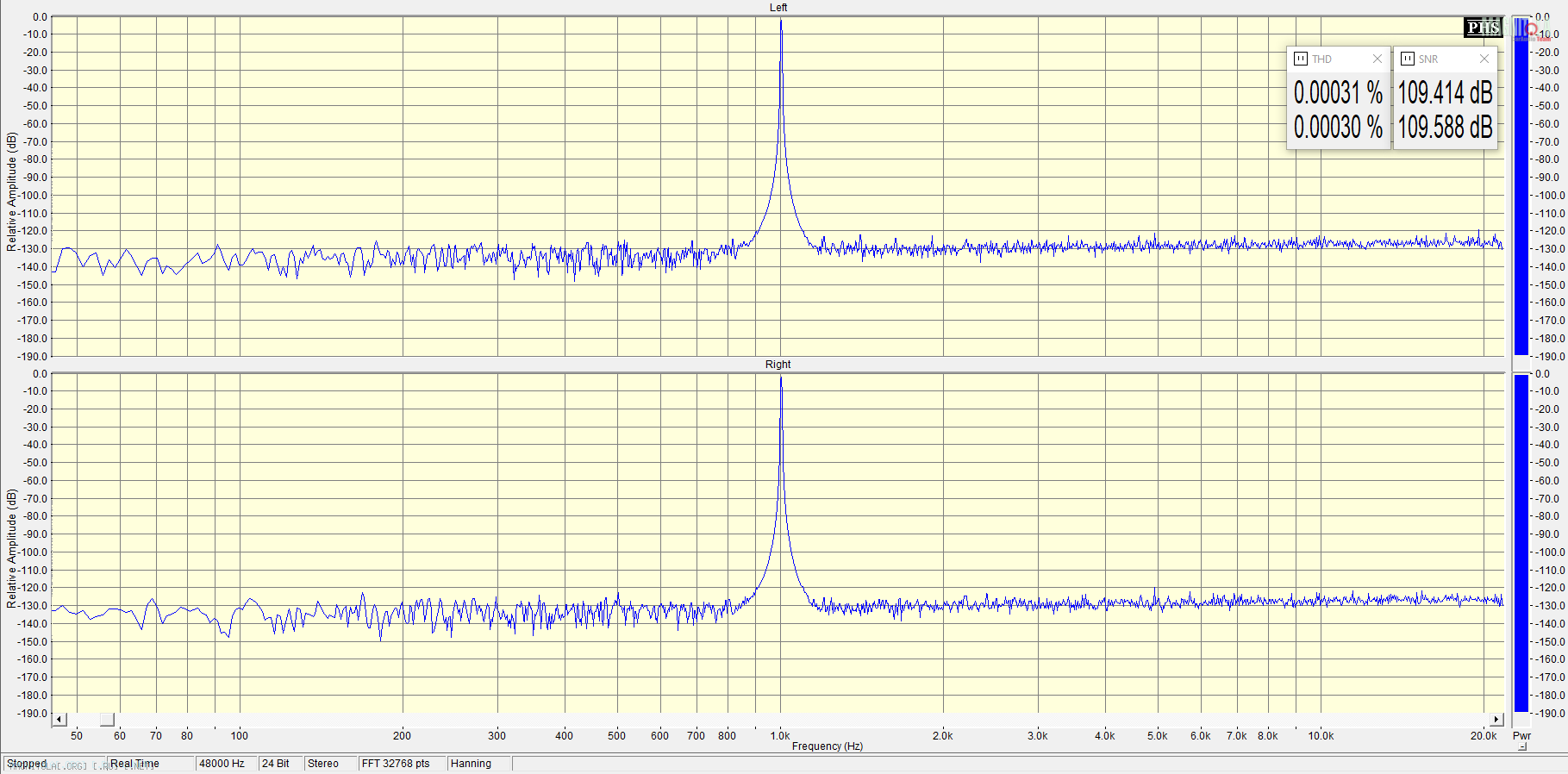
Task: Click the left channel blue power meter bar
Action: pyautogui.click(x=1521, y=185)
